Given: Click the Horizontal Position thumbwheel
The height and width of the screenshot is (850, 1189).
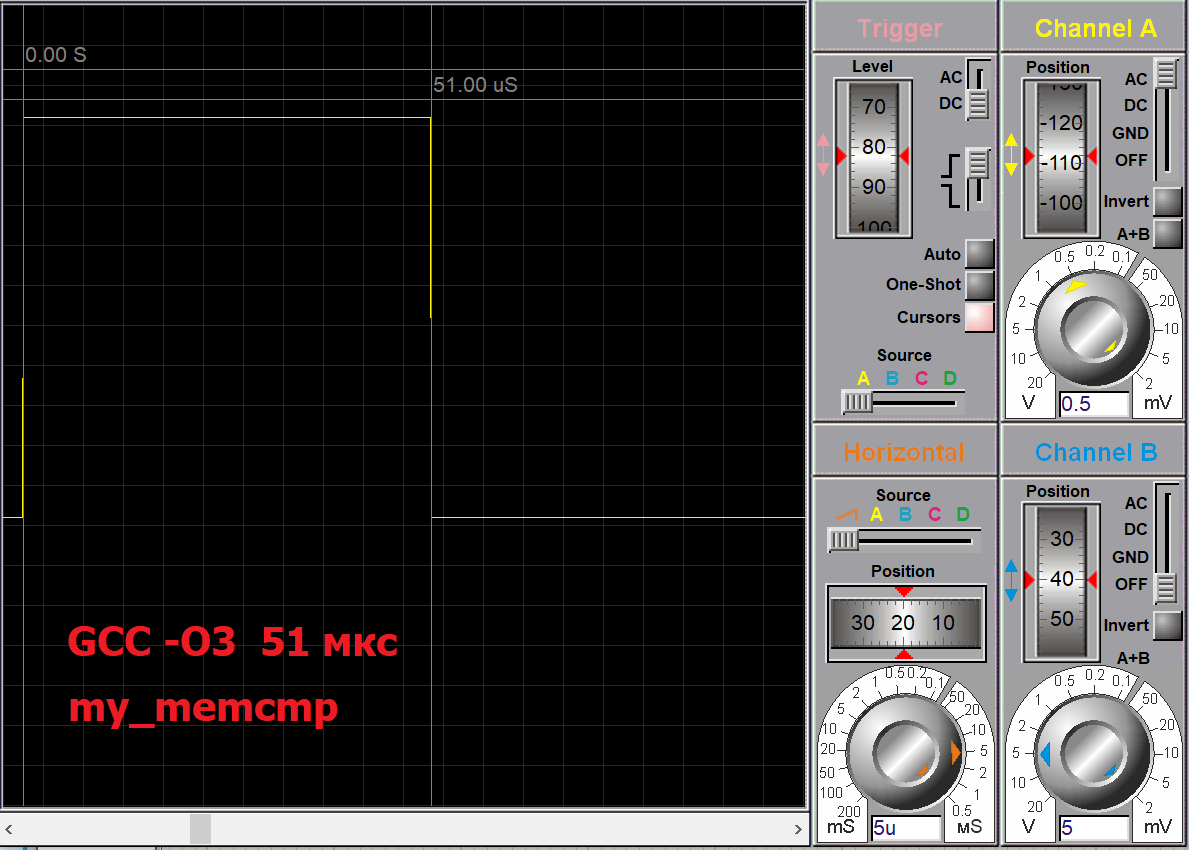Looking at the screenshot, I should click(x=904, y=622).
